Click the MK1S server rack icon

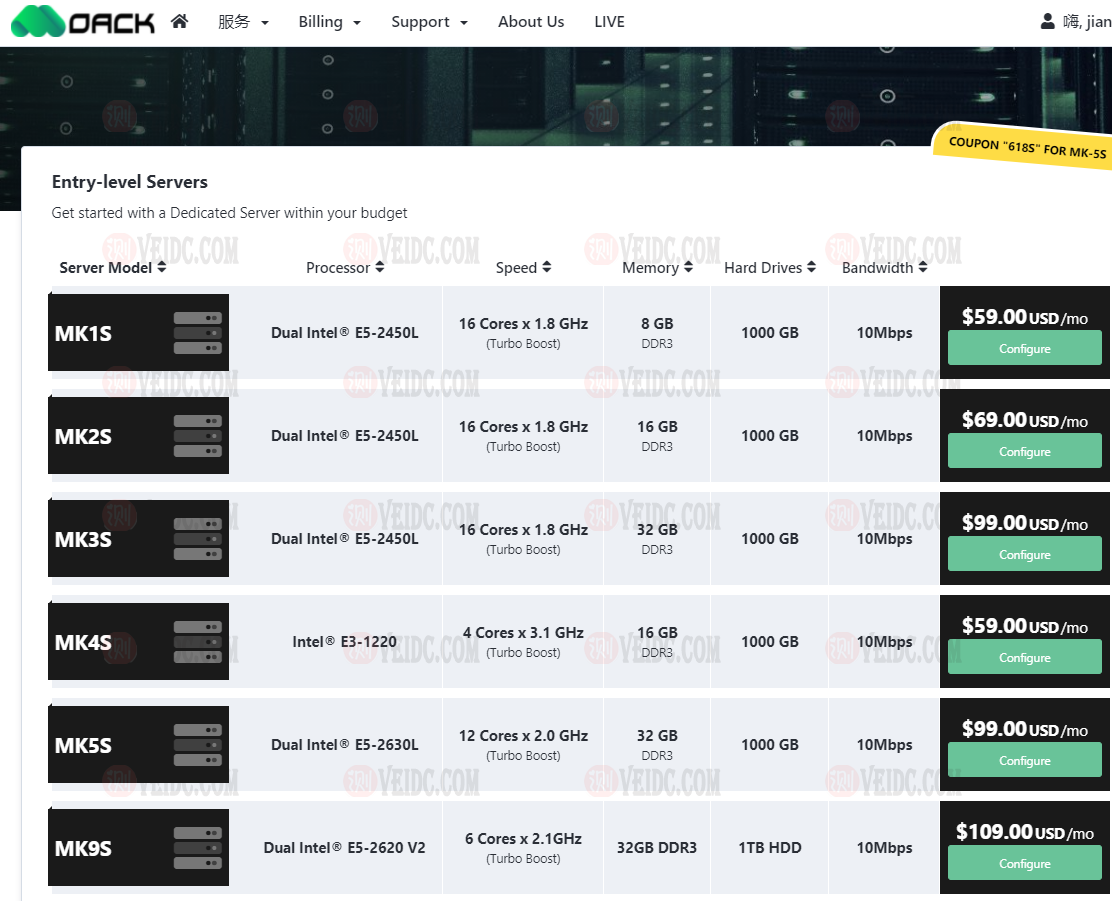pos(198,333)
